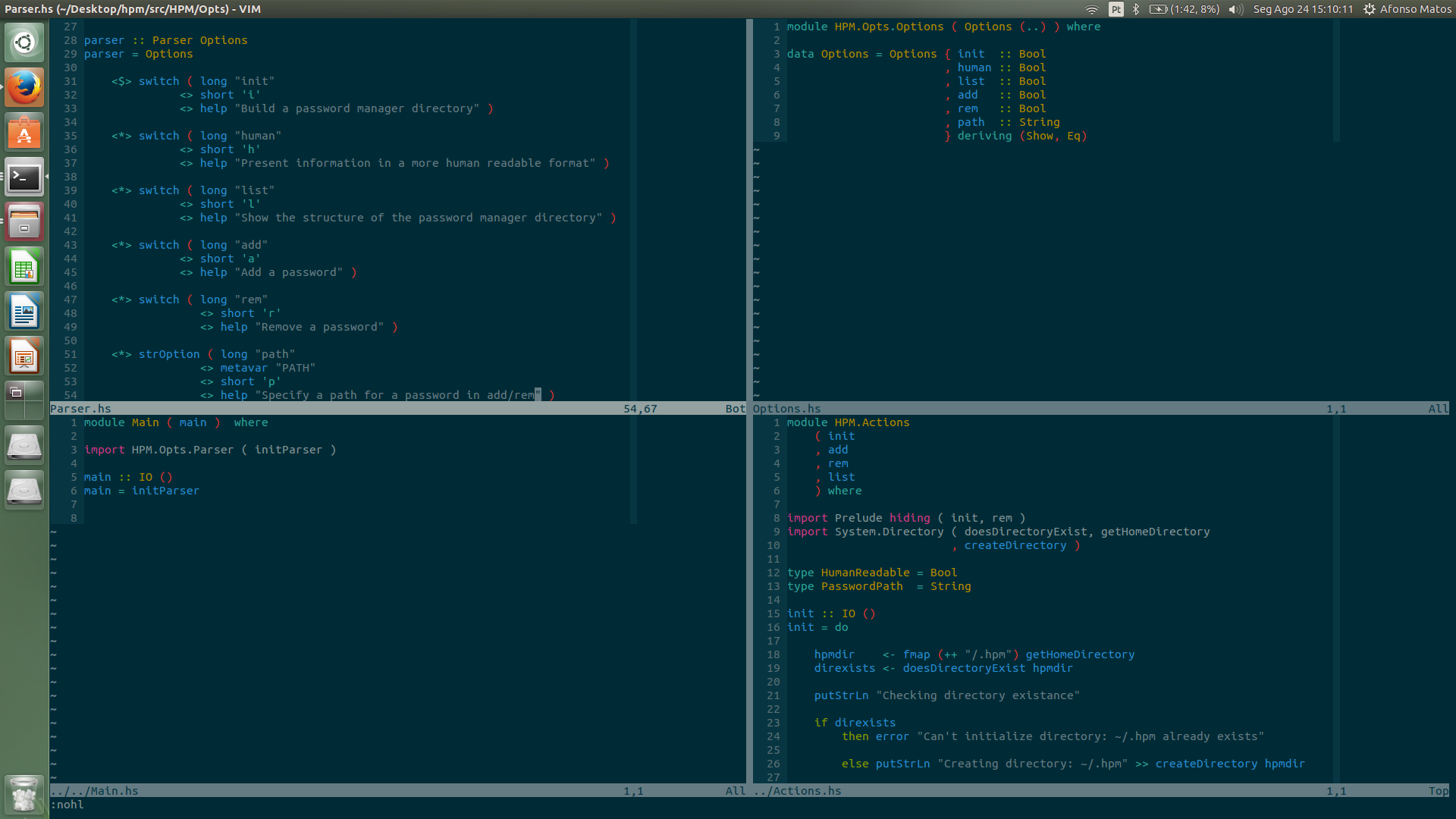Open the second disk drive icon
This screenshot has height=819, width=1456.
(24, 491)
